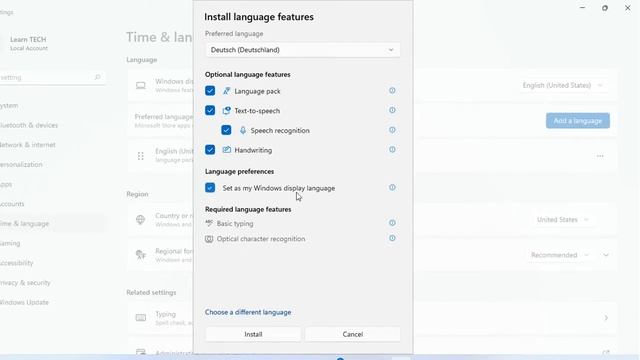Uncheck the Handwriting checkbox
Screen dimensions: 640x360
pyautogui.click(x=210, y=150)
